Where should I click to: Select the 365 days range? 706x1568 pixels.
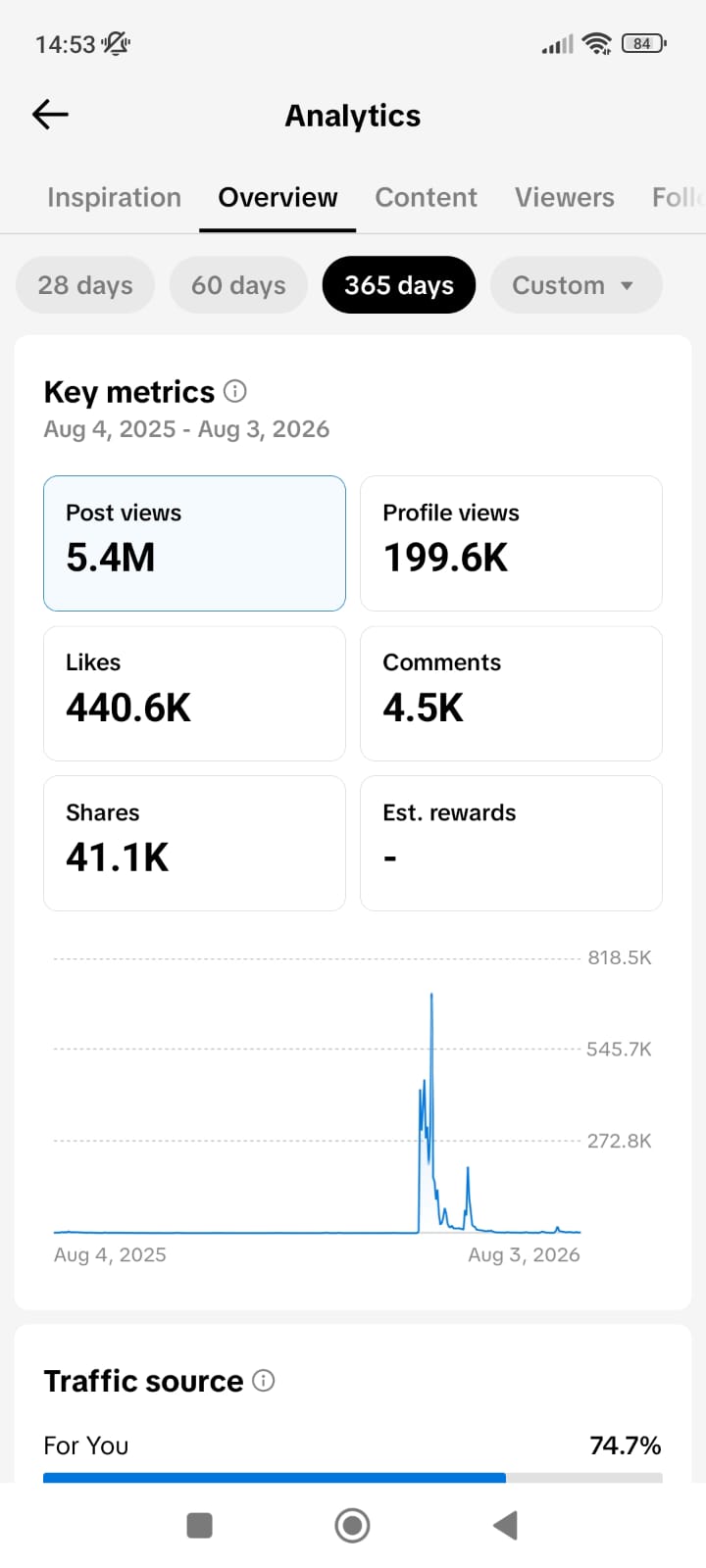click(x=399, y=285)
